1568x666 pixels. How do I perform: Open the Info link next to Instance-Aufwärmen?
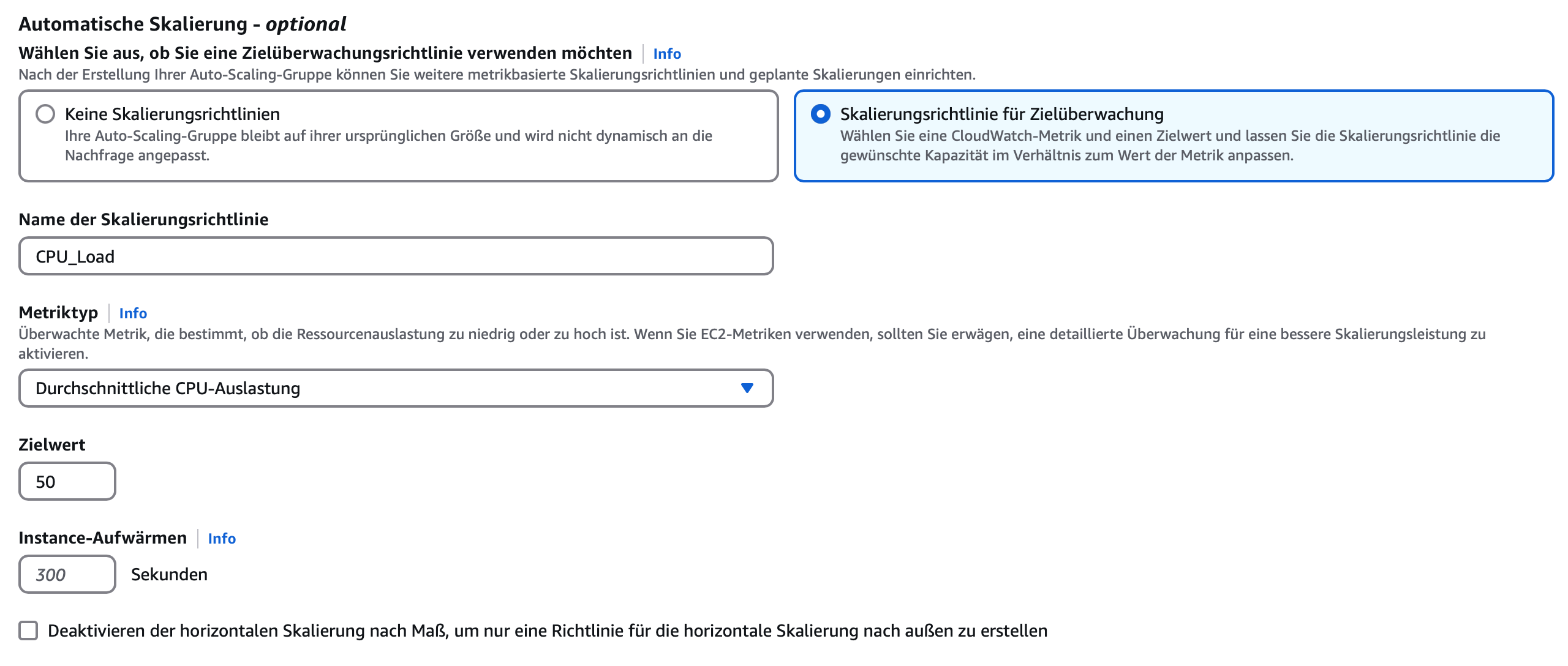click(222, 539)
